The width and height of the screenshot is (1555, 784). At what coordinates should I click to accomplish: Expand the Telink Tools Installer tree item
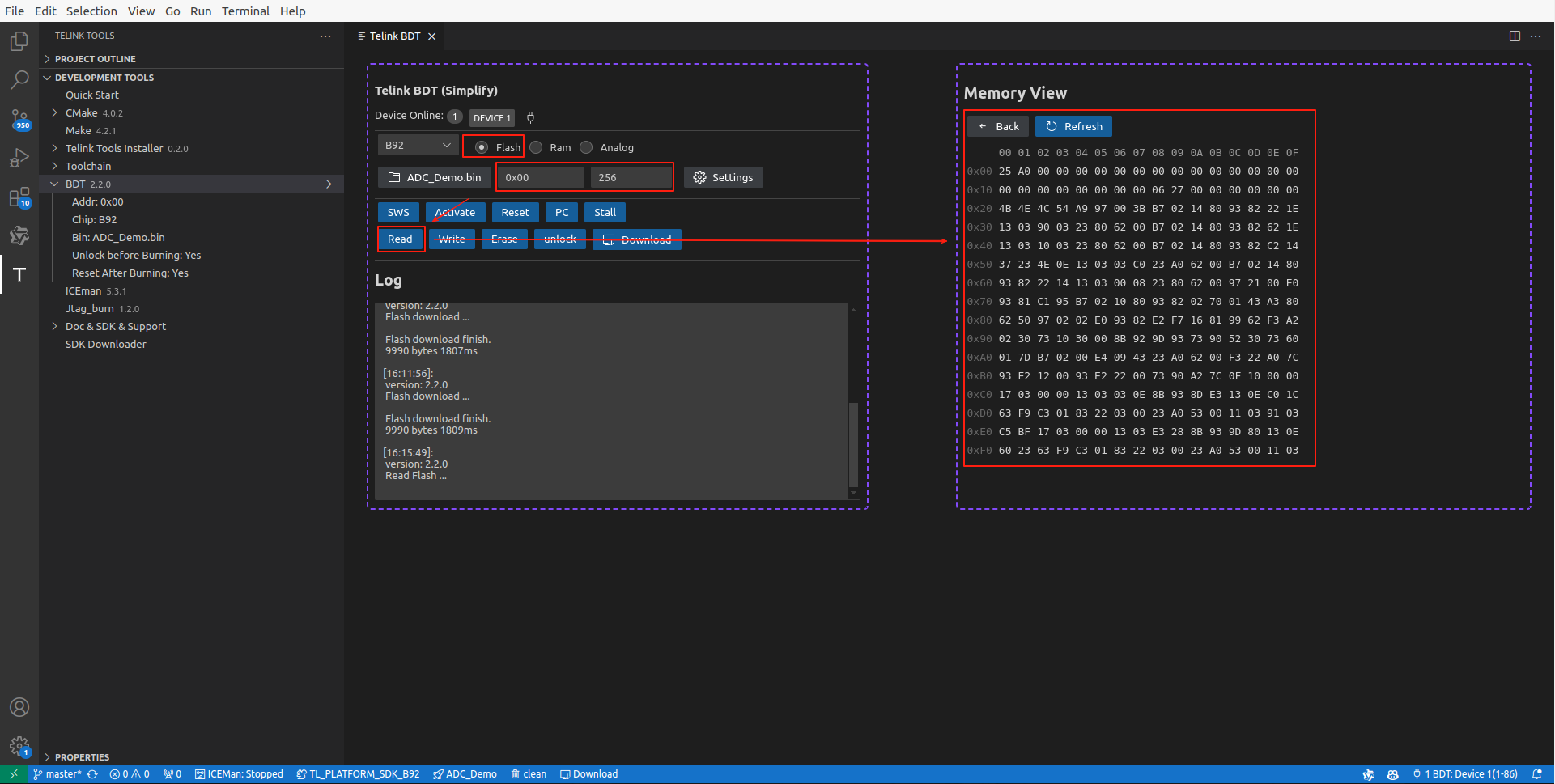pos(114,149)
